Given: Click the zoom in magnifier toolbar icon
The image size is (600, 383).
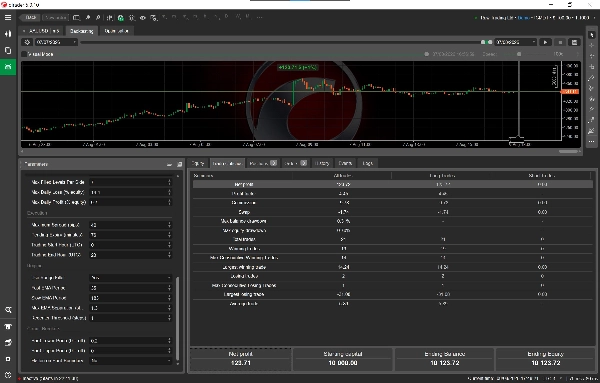Looking at the screenshot, I should point(88,18).
